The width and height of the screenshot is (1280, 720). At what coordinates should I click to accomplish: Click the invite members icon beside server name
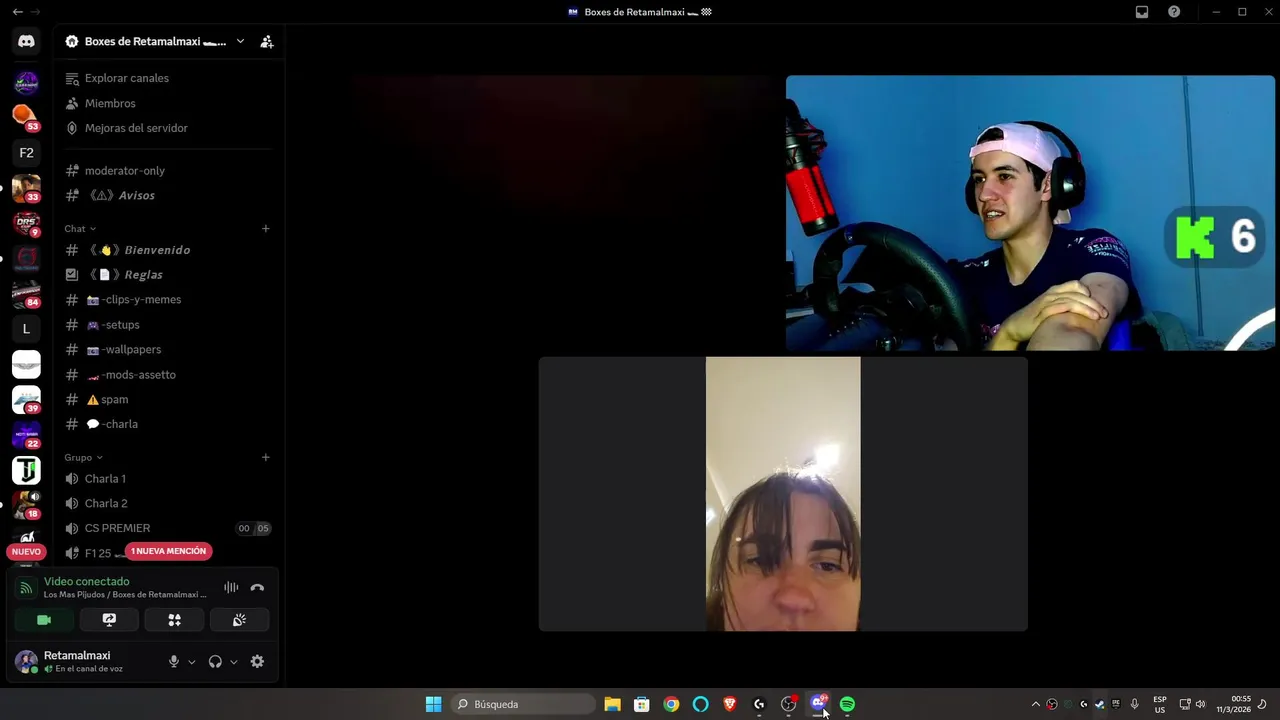click(266, 41)
